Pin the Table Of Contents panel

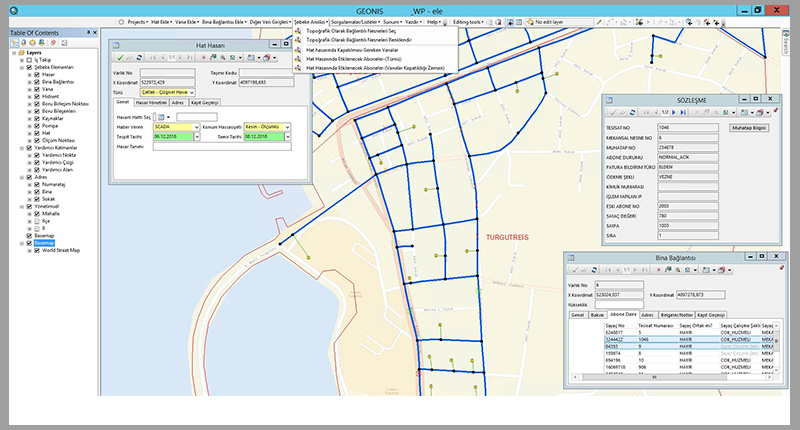coord(88,32)
